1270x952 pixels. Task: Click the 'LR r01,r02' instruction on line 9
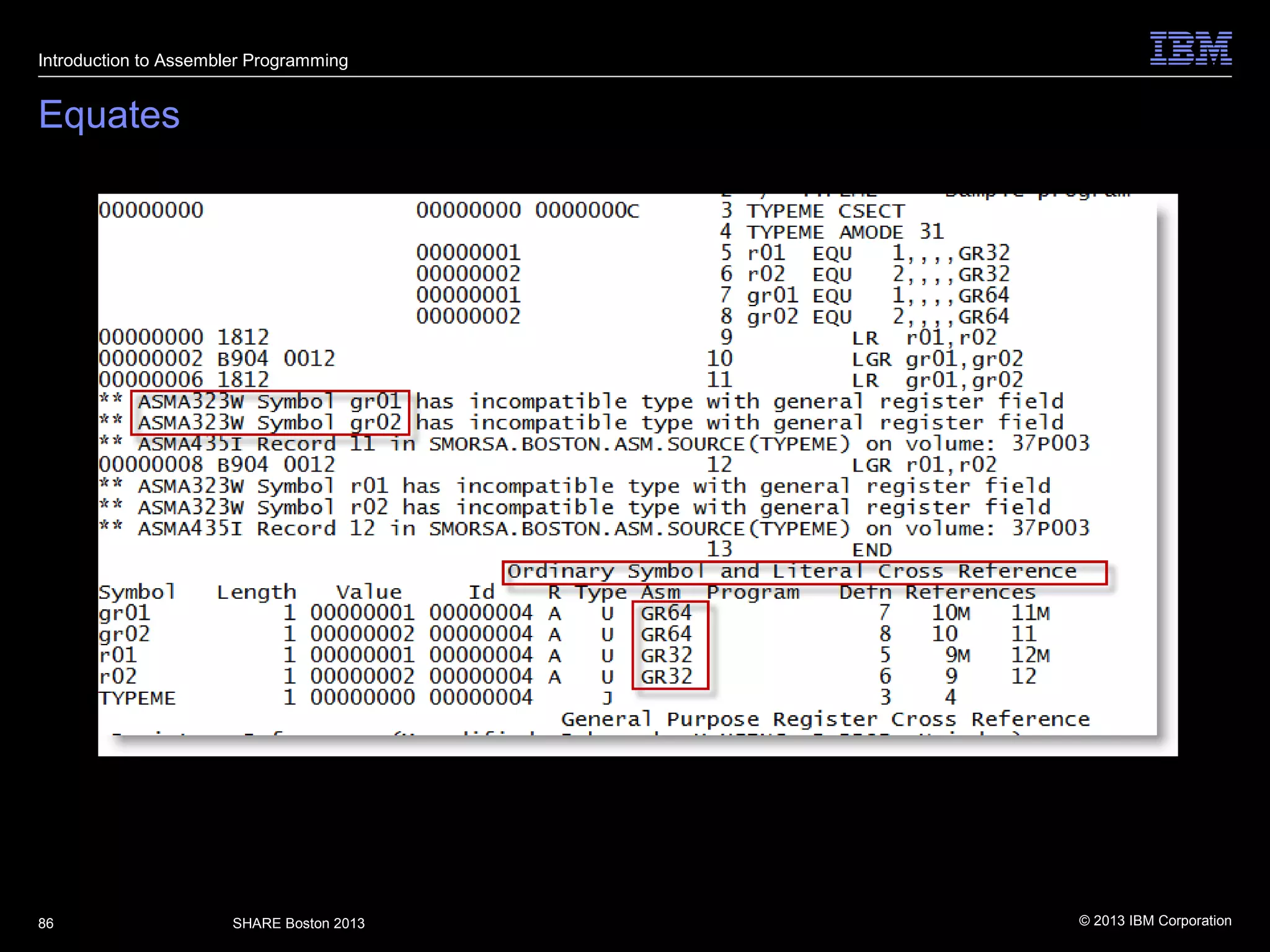(924, 338)
